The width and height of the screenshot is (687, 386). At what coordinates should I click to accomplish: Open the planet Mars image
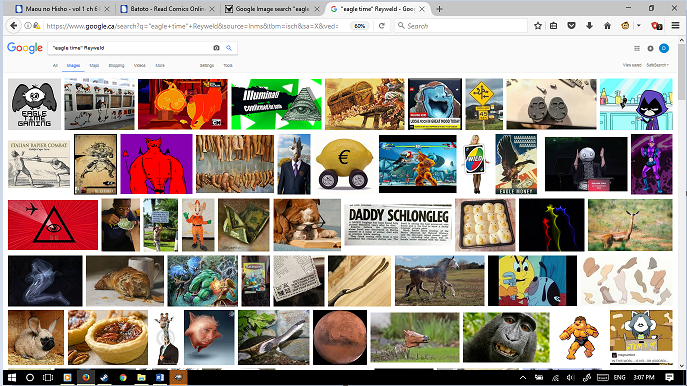point(340,337)
